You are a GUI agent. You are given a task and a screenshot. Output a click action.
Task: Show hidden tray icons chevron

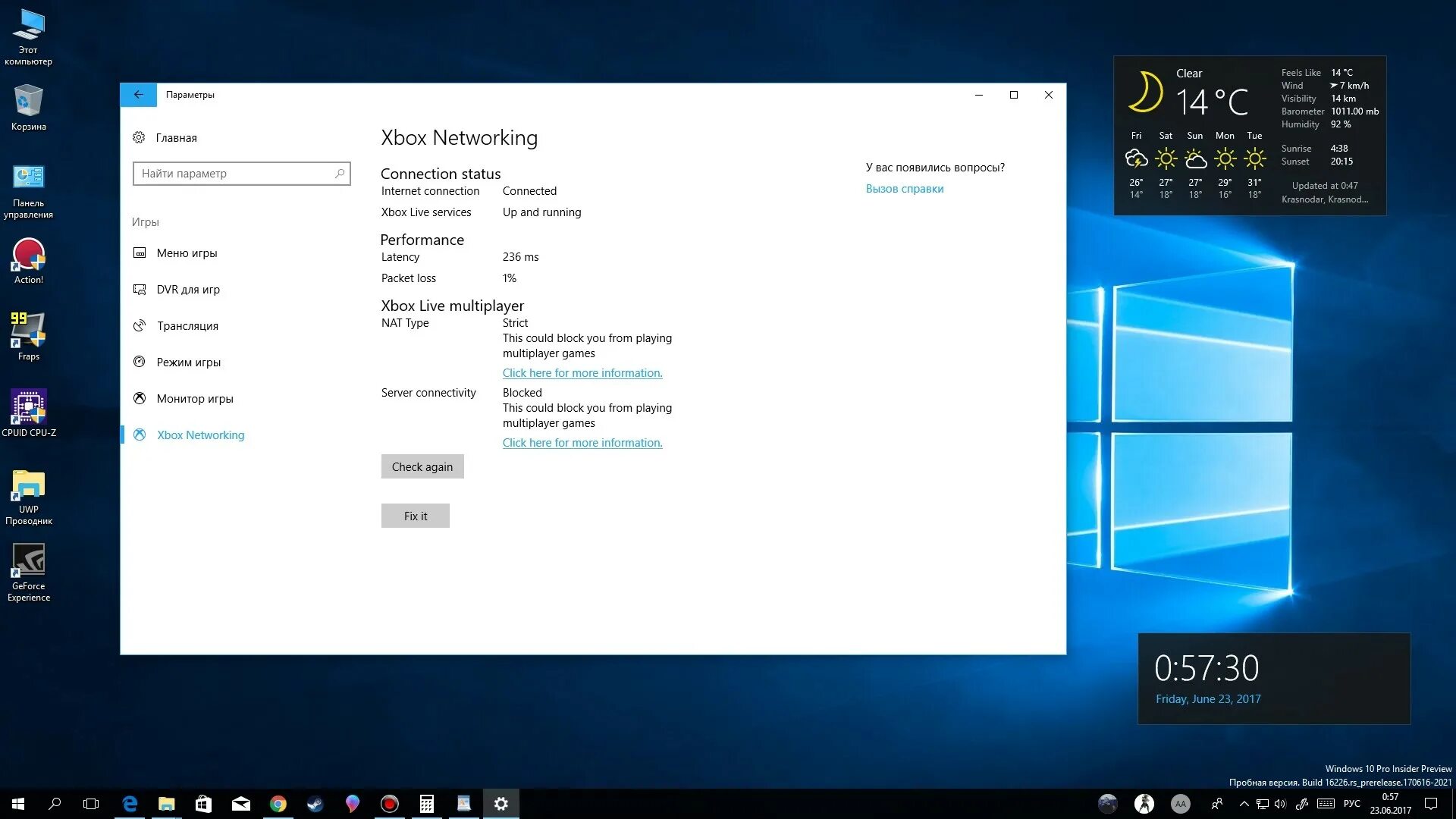(1244, 804)
